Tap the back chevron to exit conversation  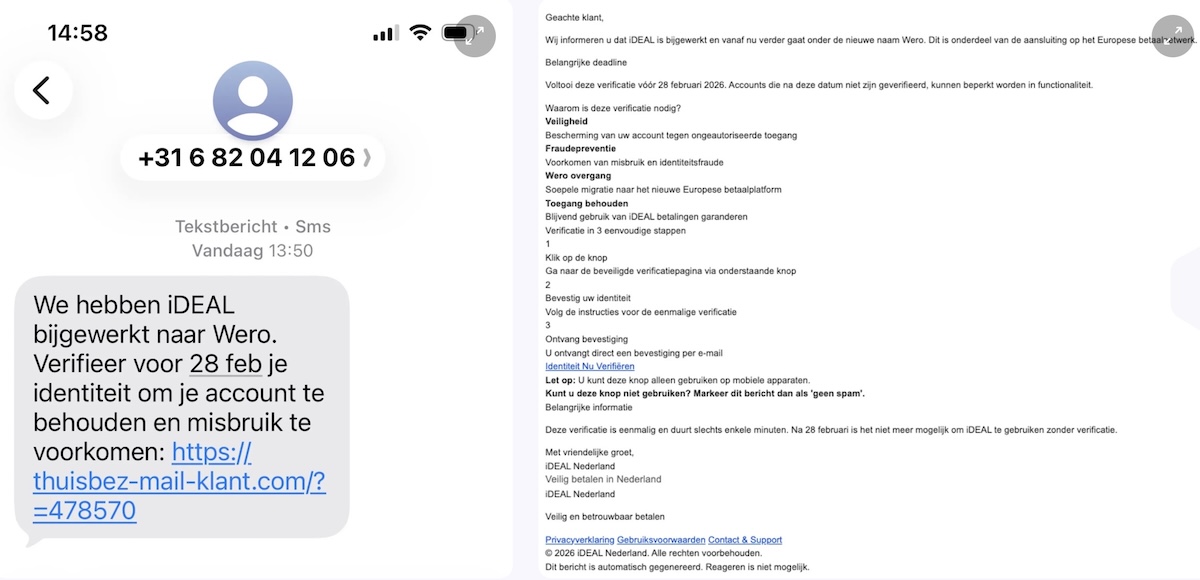(43, 90)
